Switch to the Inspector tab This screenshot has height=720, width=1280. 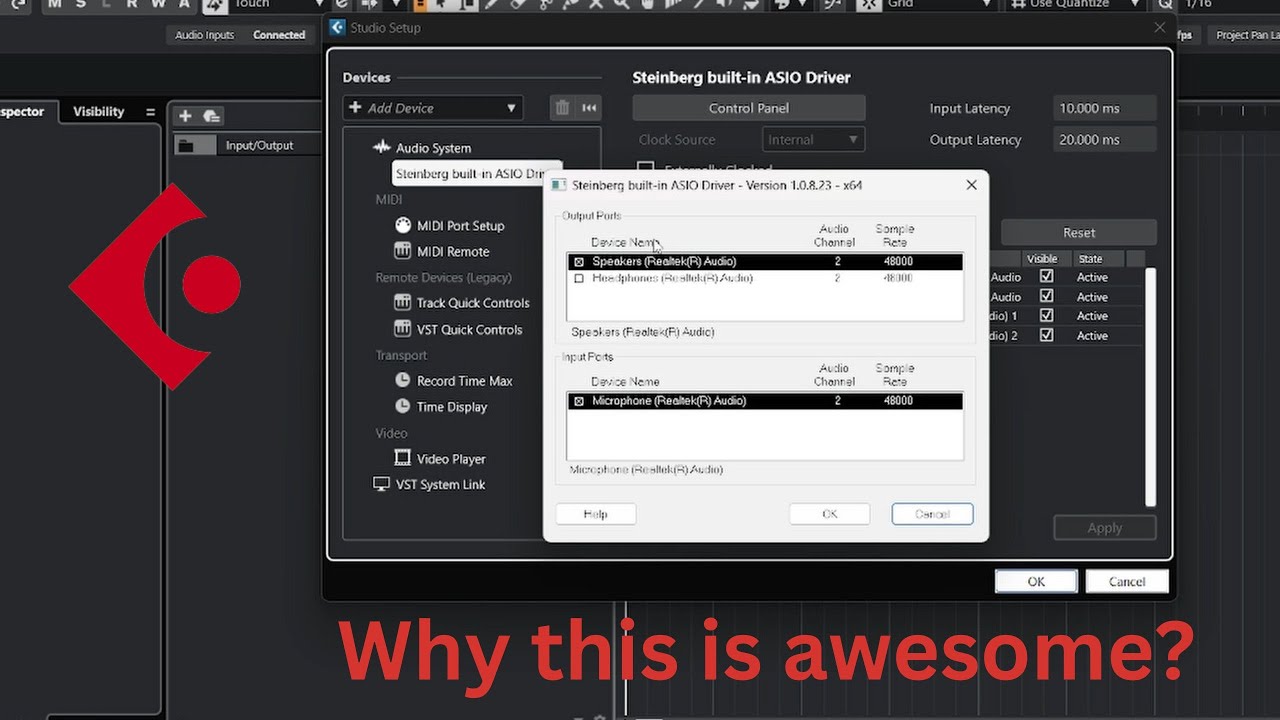(22, 112)
